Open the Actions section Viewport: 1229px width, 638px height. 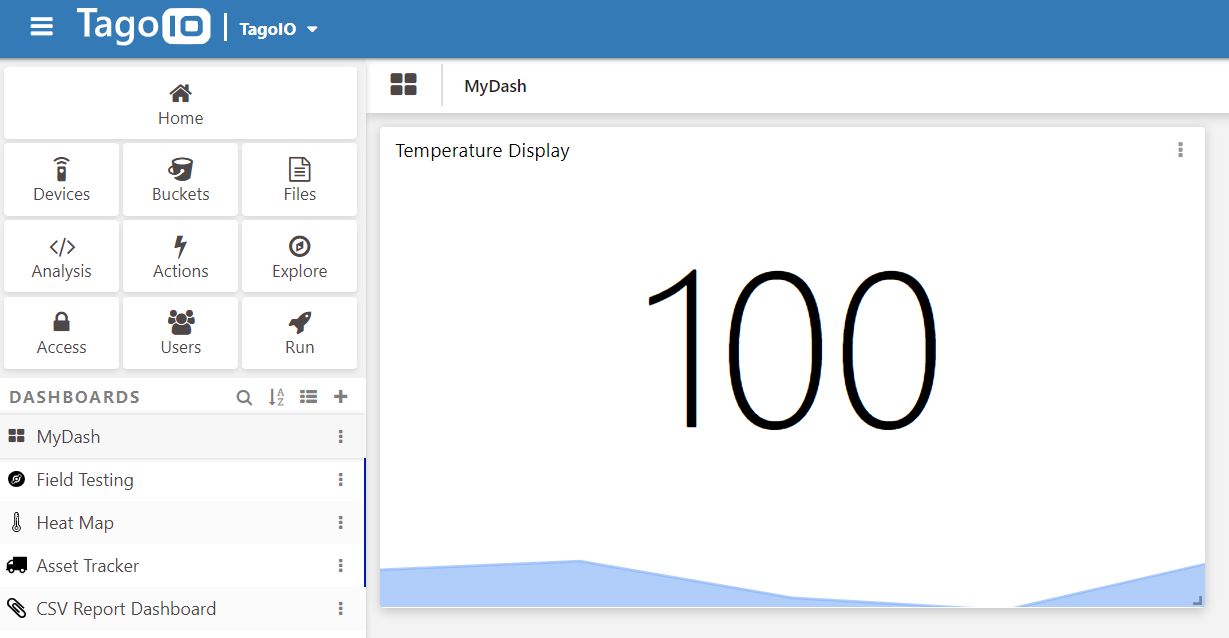(180, 257)
